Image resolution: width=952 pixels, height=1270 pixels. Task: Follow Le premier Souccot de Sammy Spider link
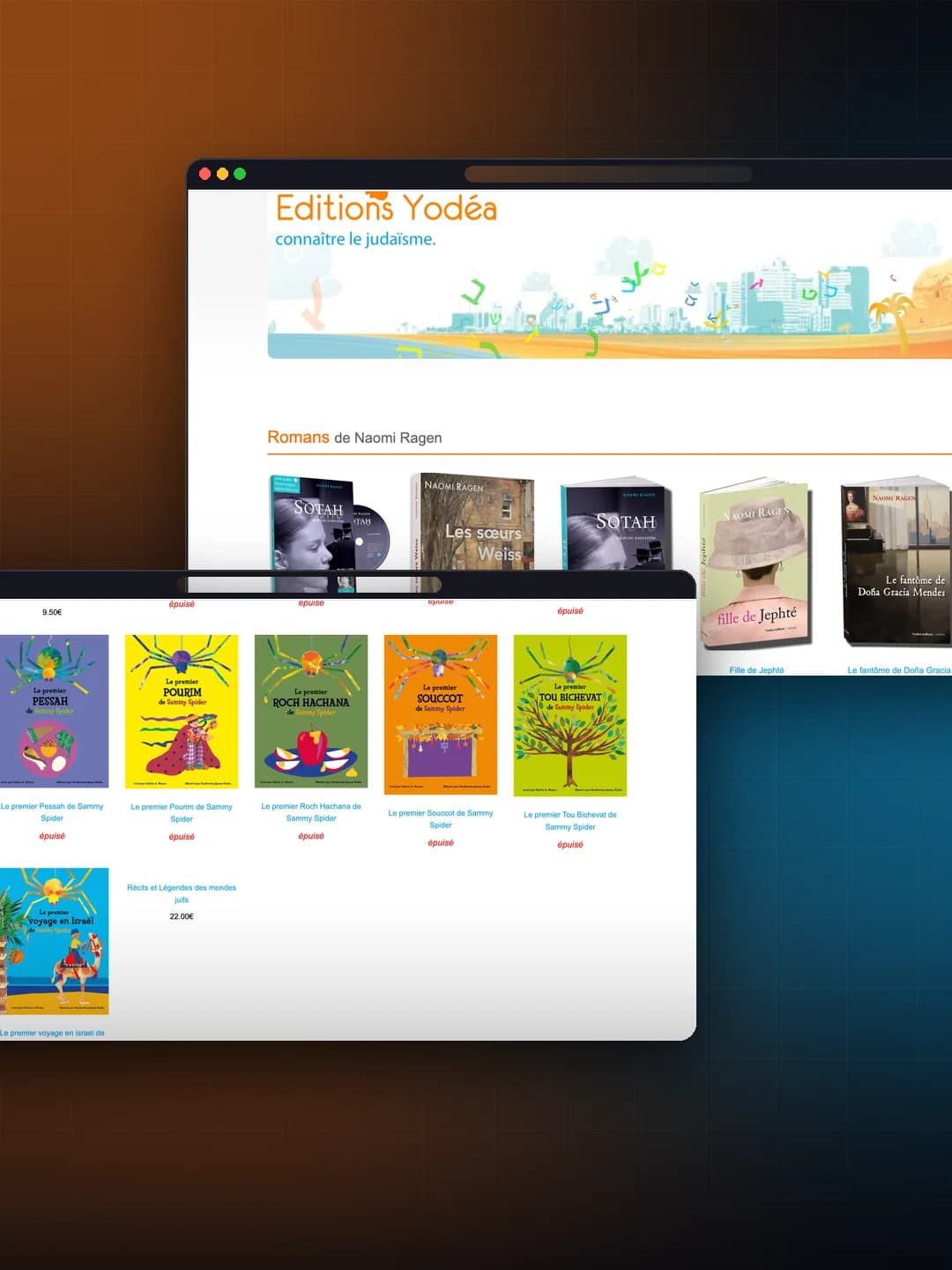point(441,819)
